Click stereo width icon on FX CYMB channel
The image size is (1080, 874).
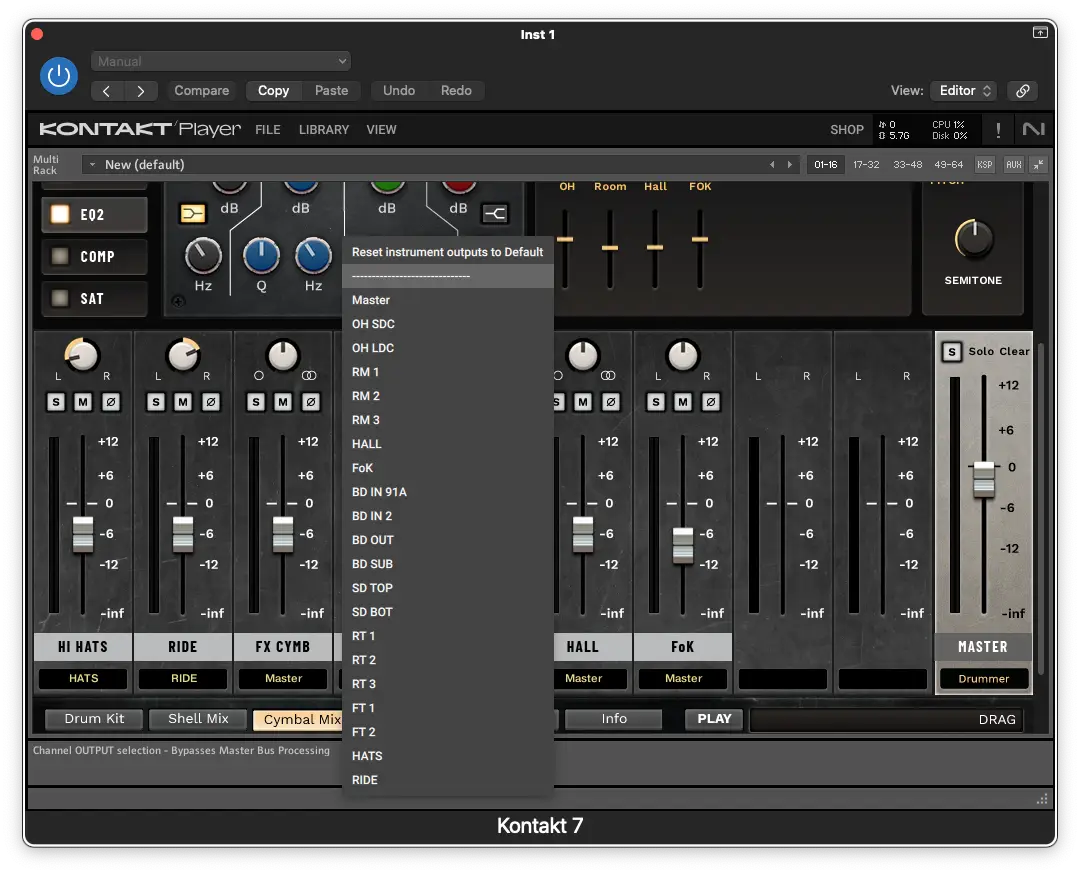(309, 375)
